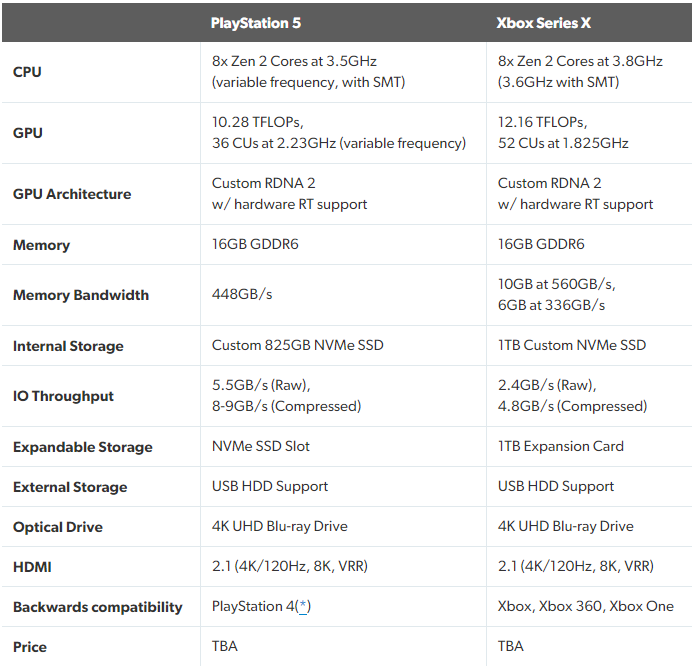This screenshot has width=695, height=670.
Task: Click the Internal Storage row label
Action: 68,346
